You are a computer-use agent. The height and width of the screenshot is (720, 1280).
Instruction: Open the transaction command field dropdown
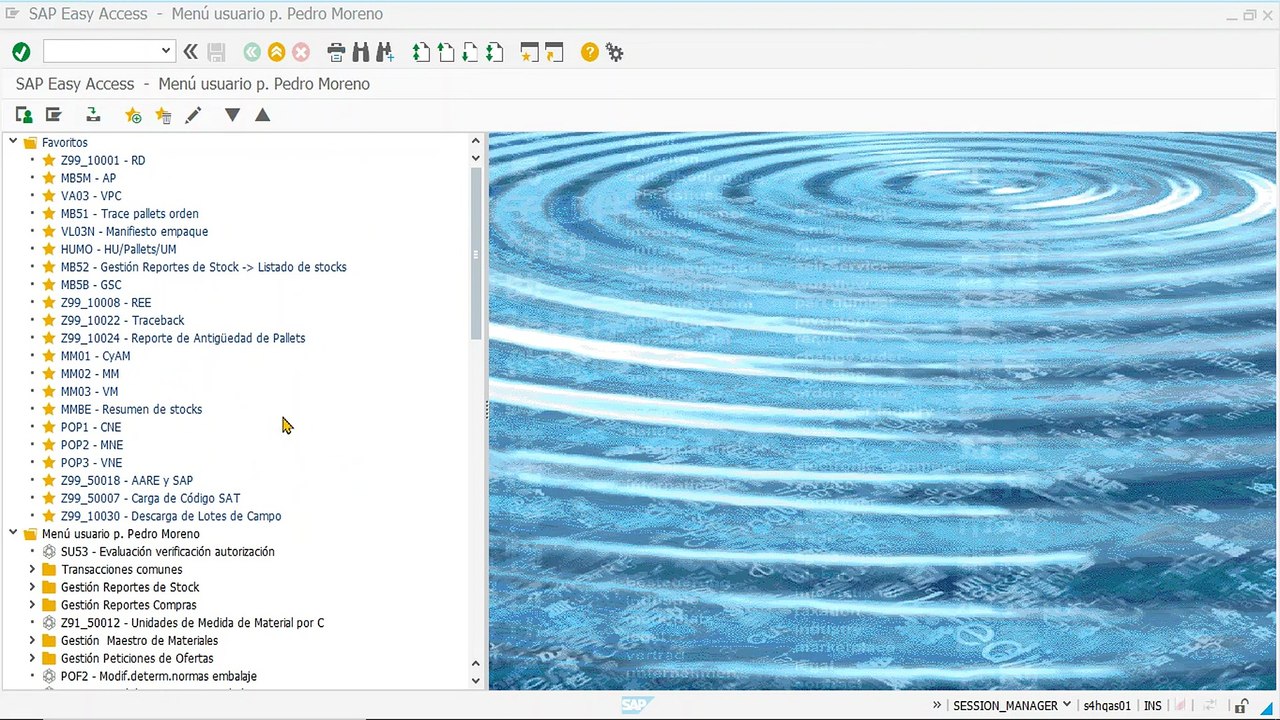click(x=166, y=52)
